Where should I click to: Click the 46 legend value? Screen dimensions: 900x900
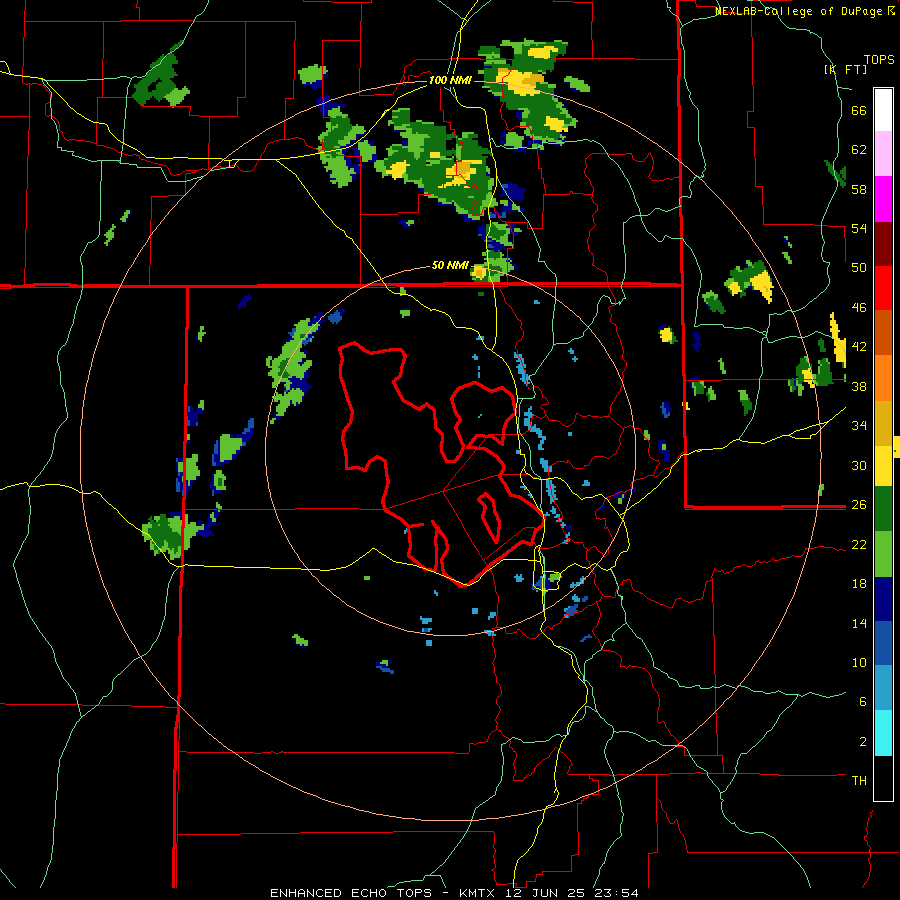(x=859, y=308)
